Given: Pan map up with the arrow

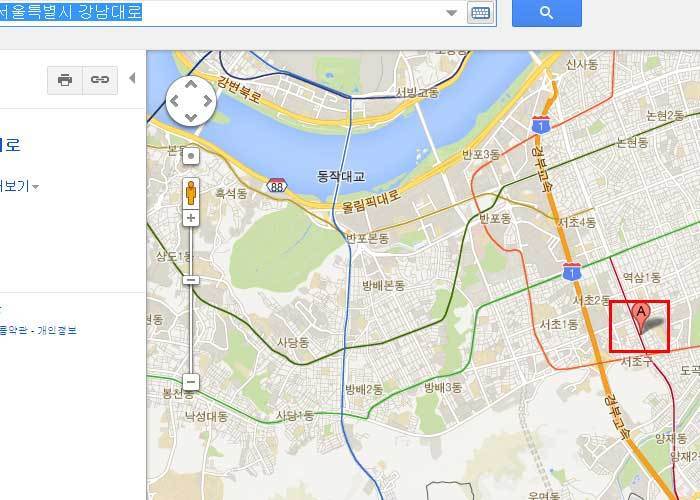Looking at the screenshot, I should [x=191, y=84].
